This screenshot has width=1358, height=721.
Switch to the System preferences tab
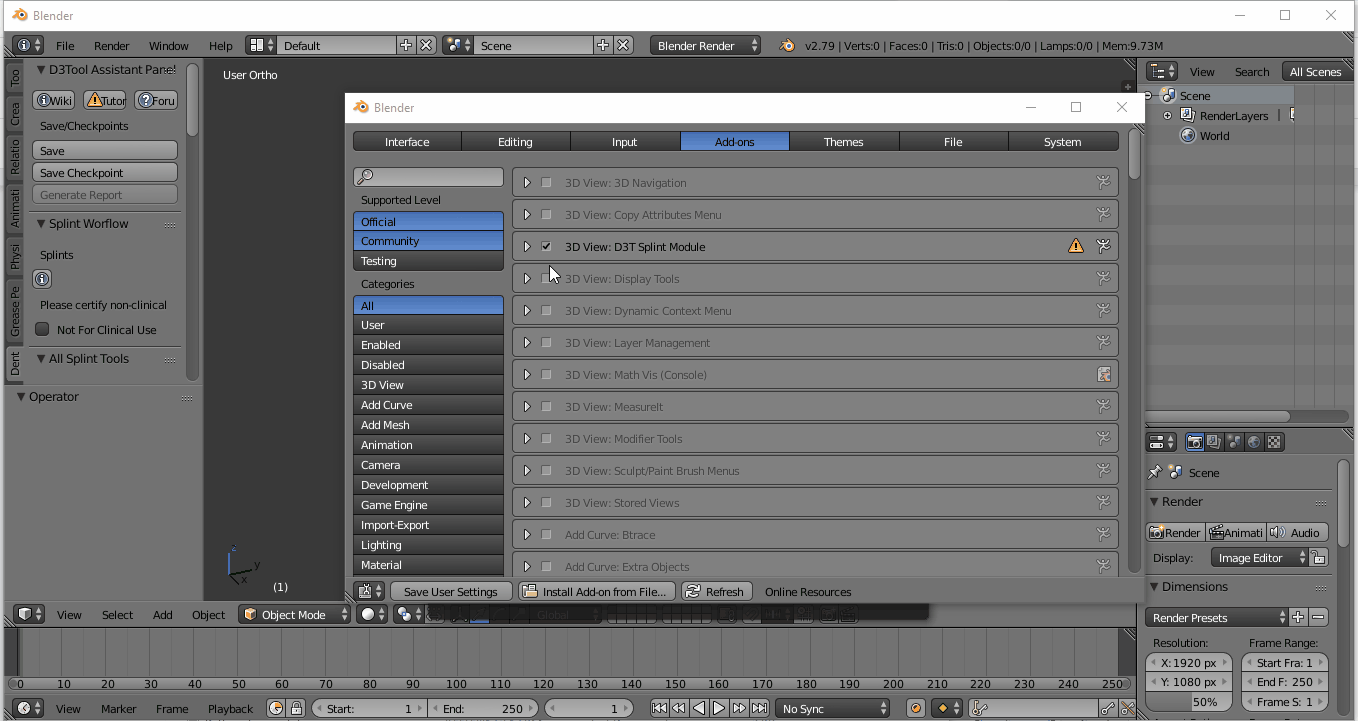point(1063,141)
